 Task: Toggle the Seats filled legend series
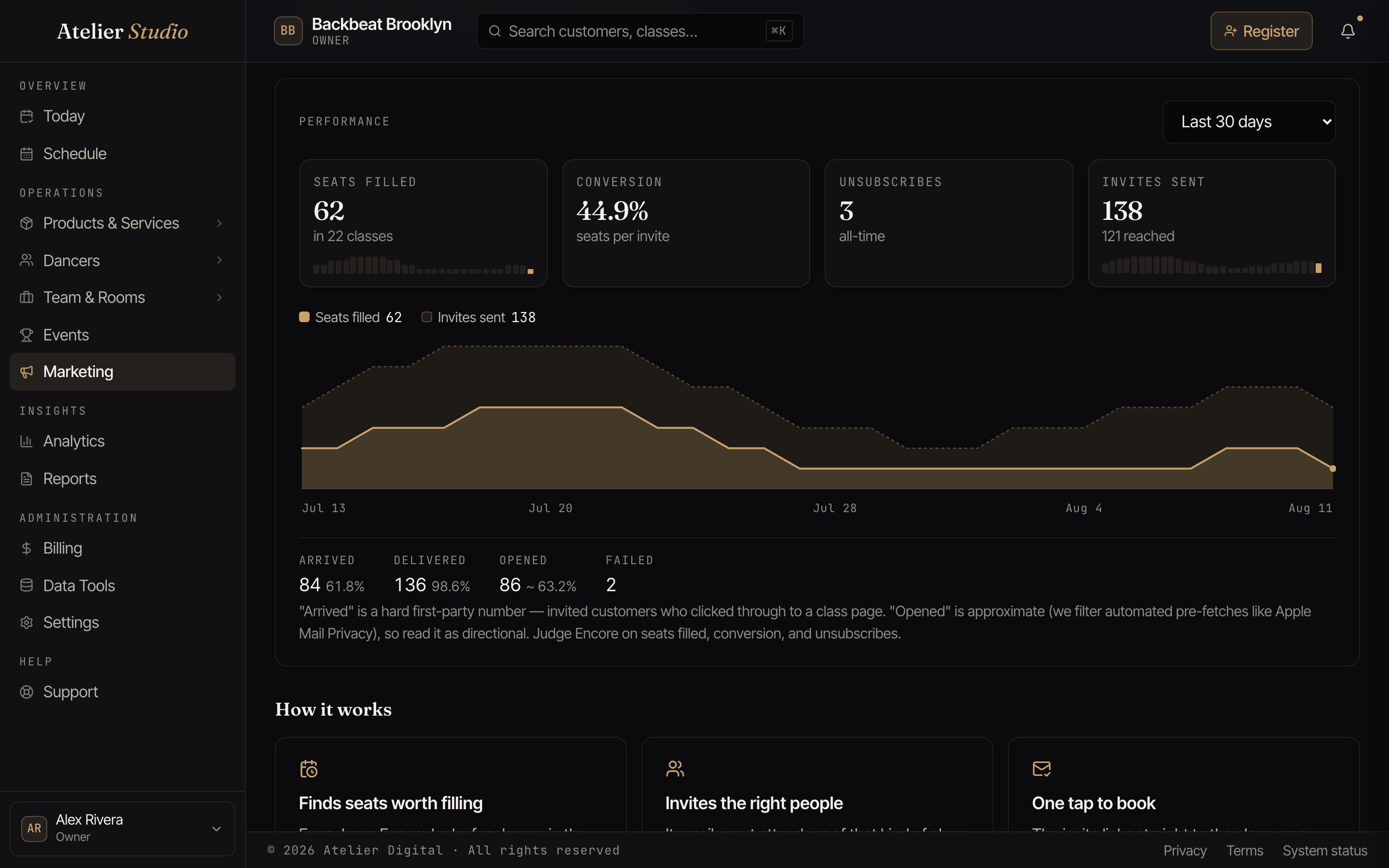351,317
